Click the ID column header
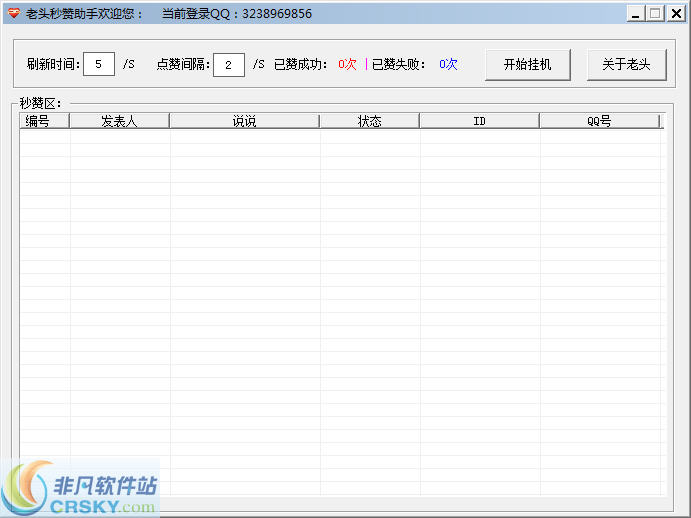The width and height of the screenshot is (691, 518). [x=479, y=121]
